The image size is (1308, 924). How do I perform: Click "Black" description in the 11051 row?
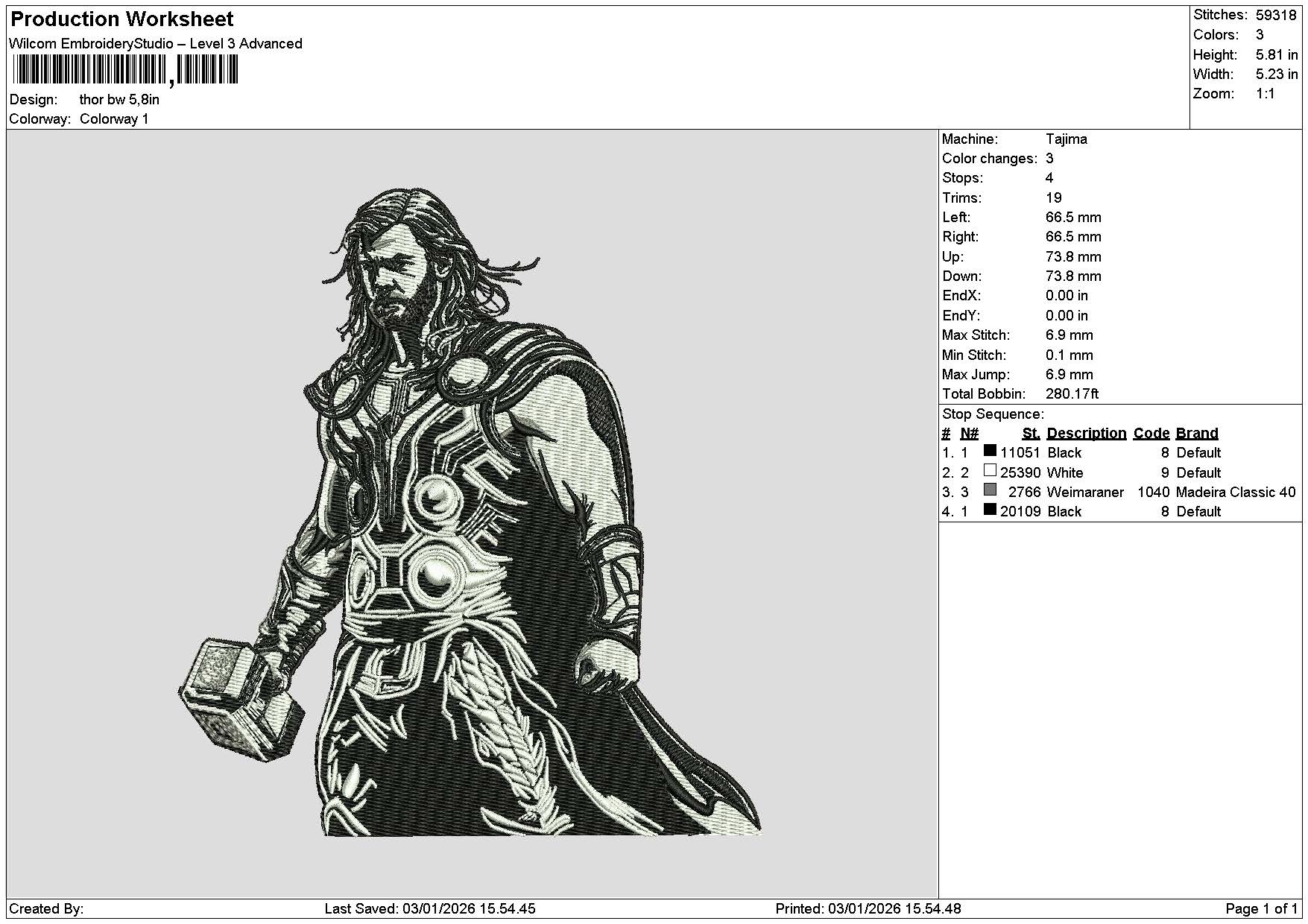click(1064, 453)
